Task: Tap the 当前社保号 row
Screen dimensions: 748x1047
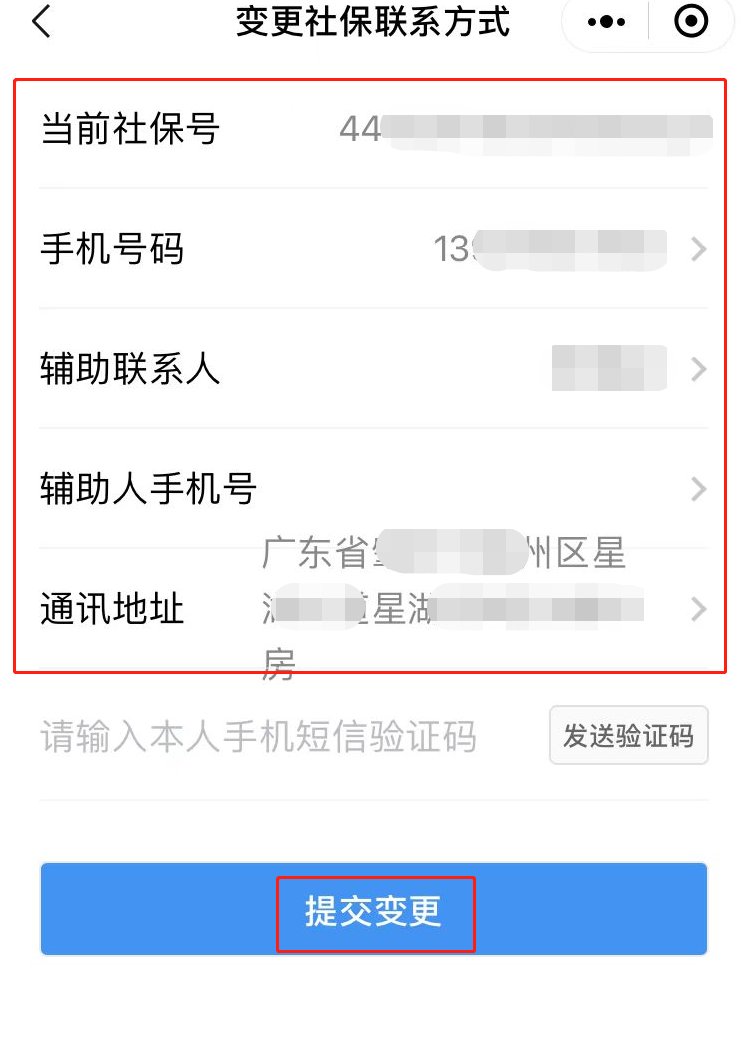Action: click(374, 129)
